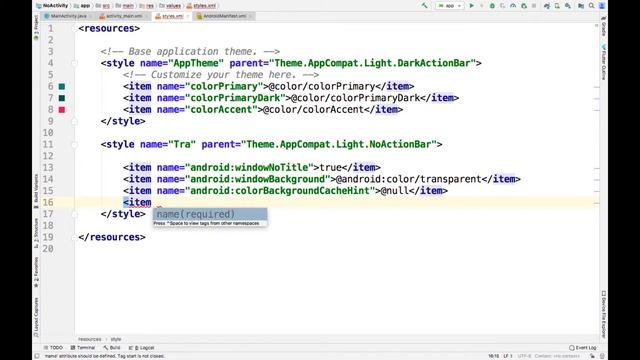Click the UTF-8 encoding status item
Viewport: 640px width, 360px height.
pos(524,356)
